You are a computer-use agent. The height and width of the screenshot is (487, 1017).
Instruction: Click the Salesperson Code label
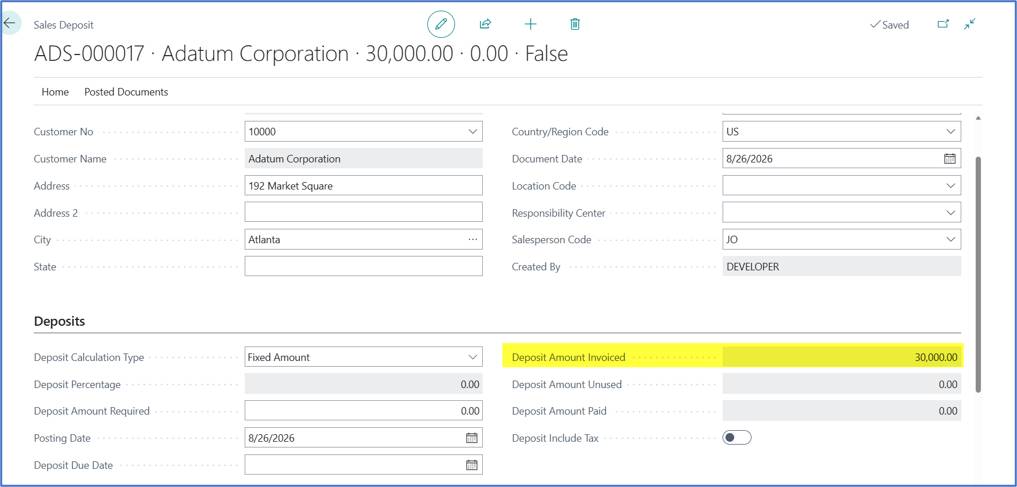551,239
